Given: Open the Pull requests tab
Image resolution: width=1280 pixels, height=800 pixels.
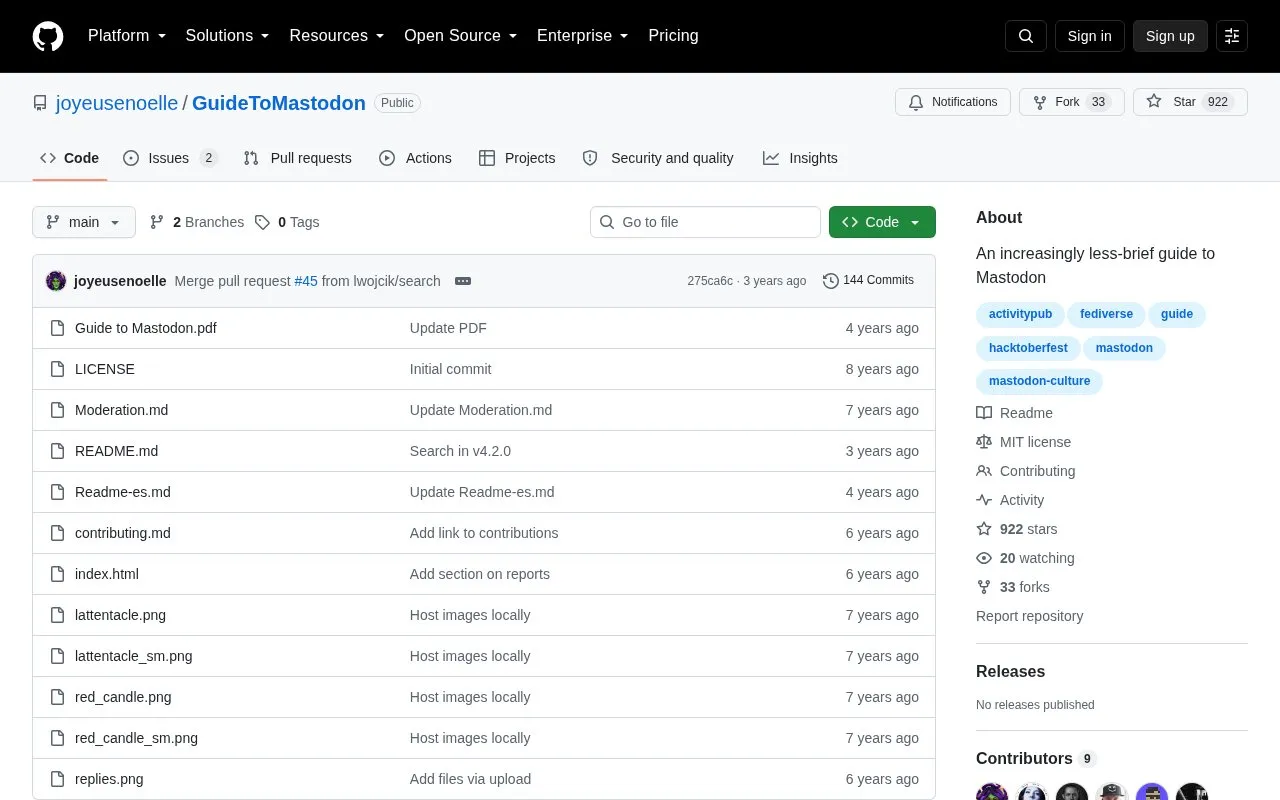Looking at the screenshot, I should (298, 158).
